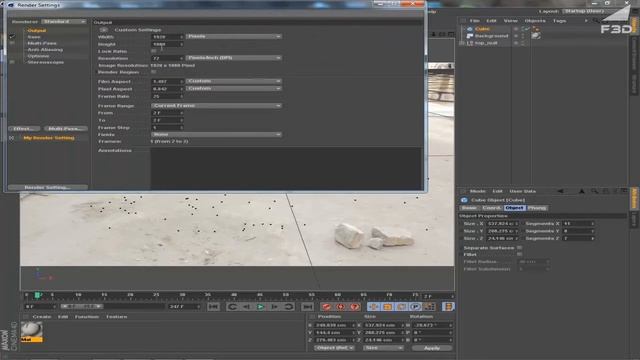Open the Object Manager File menu

click(x=474, y=20)
